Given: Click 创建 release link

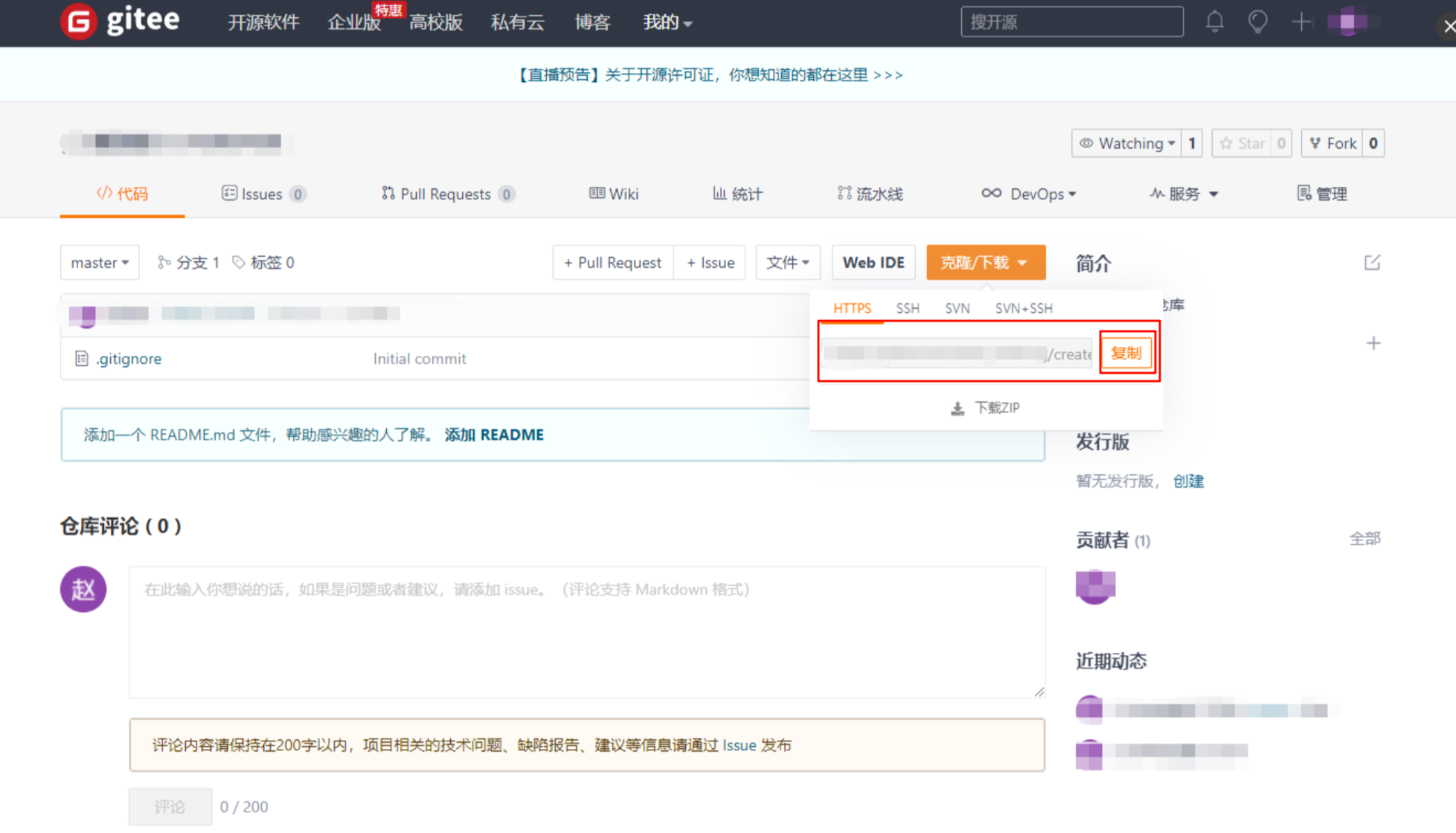Looking at the screenshot, I should click(1188, 482).
